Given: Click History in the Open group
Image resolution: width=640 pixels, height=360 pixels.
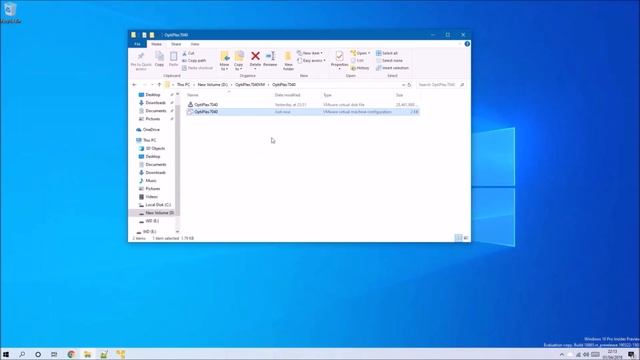Looking at the screenshot, I should pos(360,68).
